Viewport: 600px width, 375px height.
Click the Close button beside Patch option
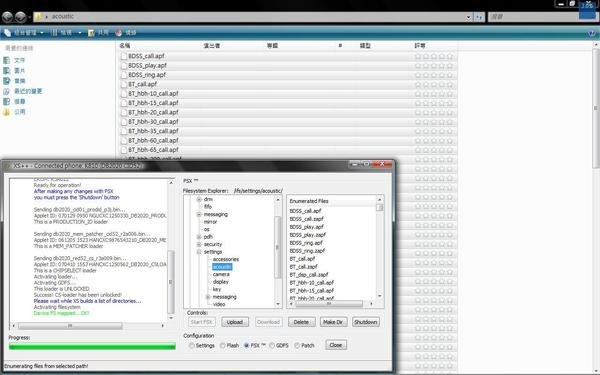(336, 345)
